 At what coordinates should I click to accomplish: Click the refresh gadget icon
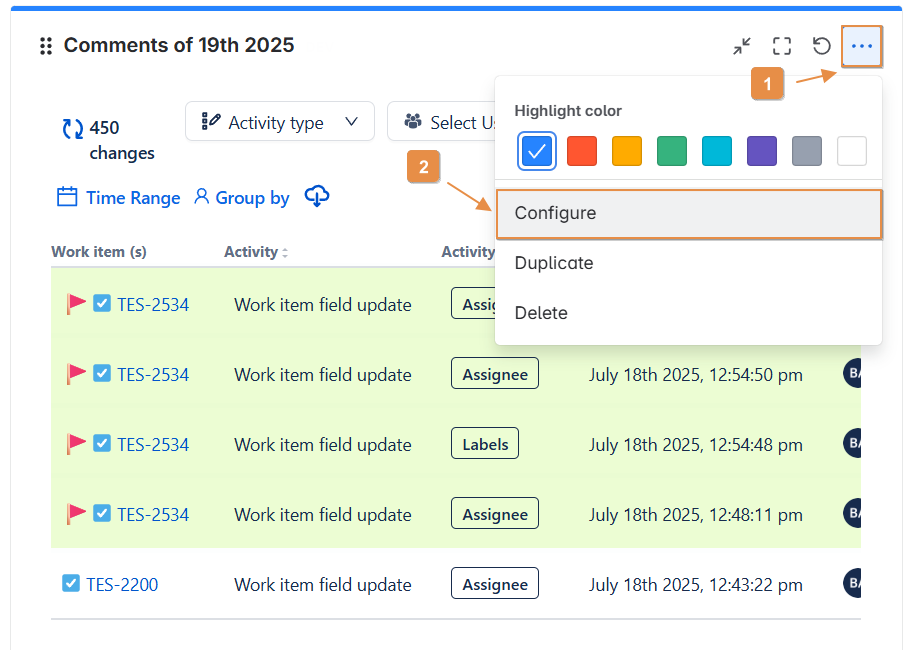point(822,46)
